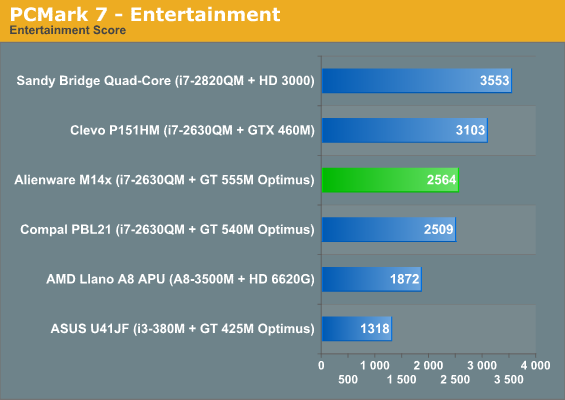565x400 pixels.
Task: Click the axis label '0'
Action: pos(321,365)
